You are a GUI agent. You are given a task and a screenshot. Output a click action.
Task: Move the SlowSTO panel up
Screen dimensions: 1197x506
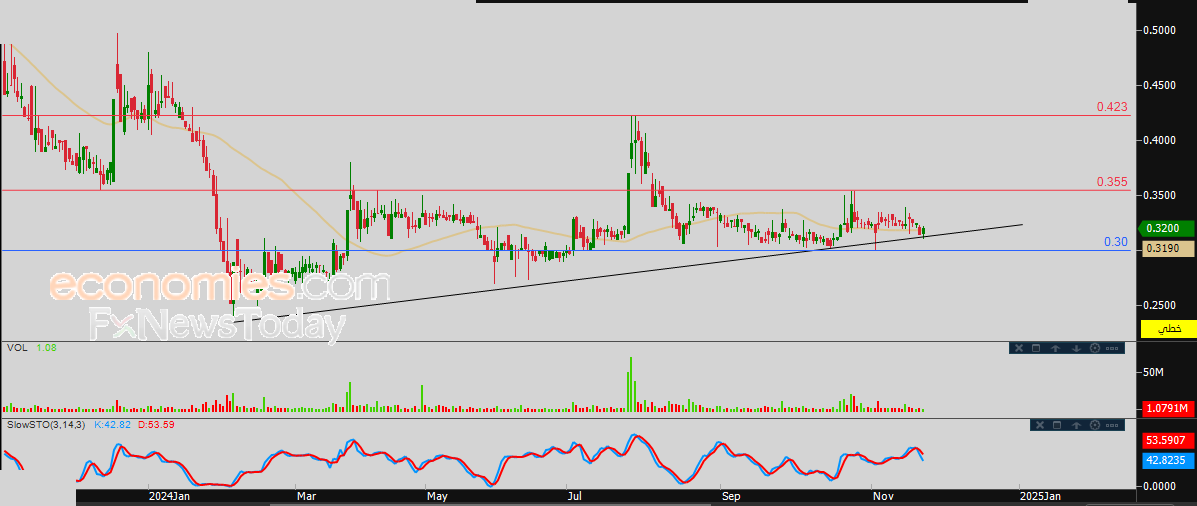(1076, 425)
